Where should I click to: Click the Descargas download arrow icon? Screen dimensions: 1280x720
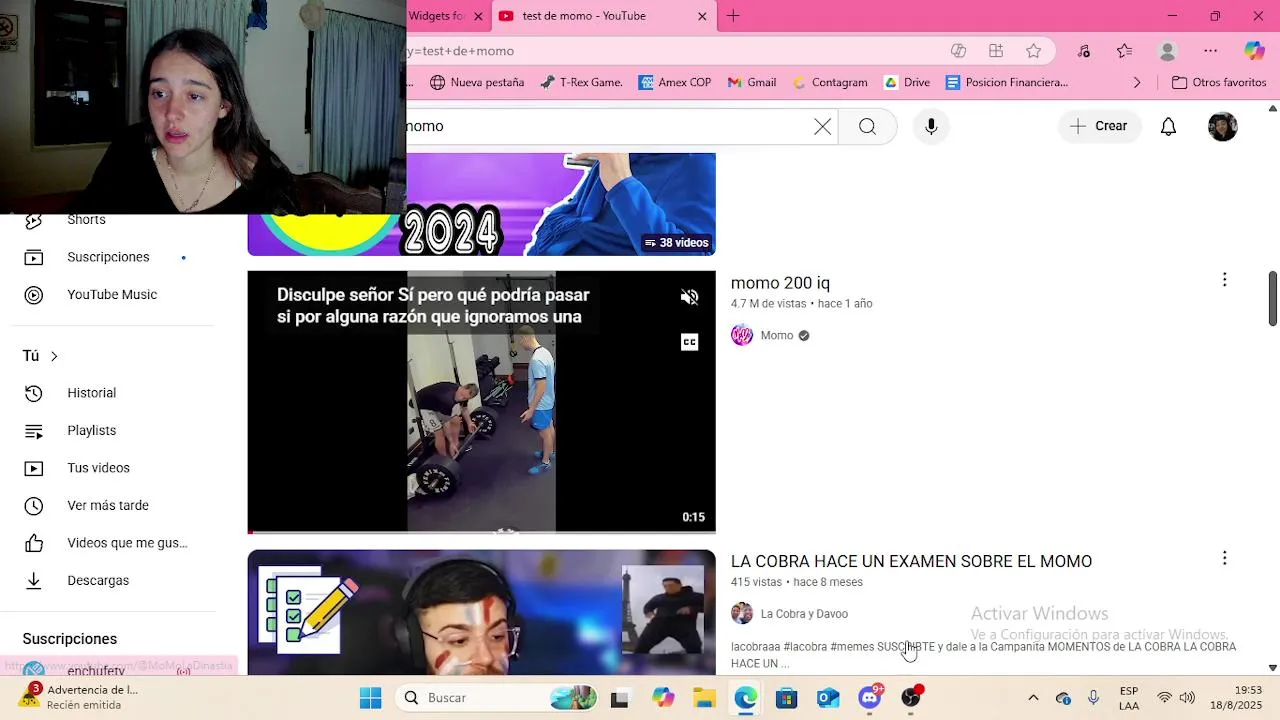point(34,580)
